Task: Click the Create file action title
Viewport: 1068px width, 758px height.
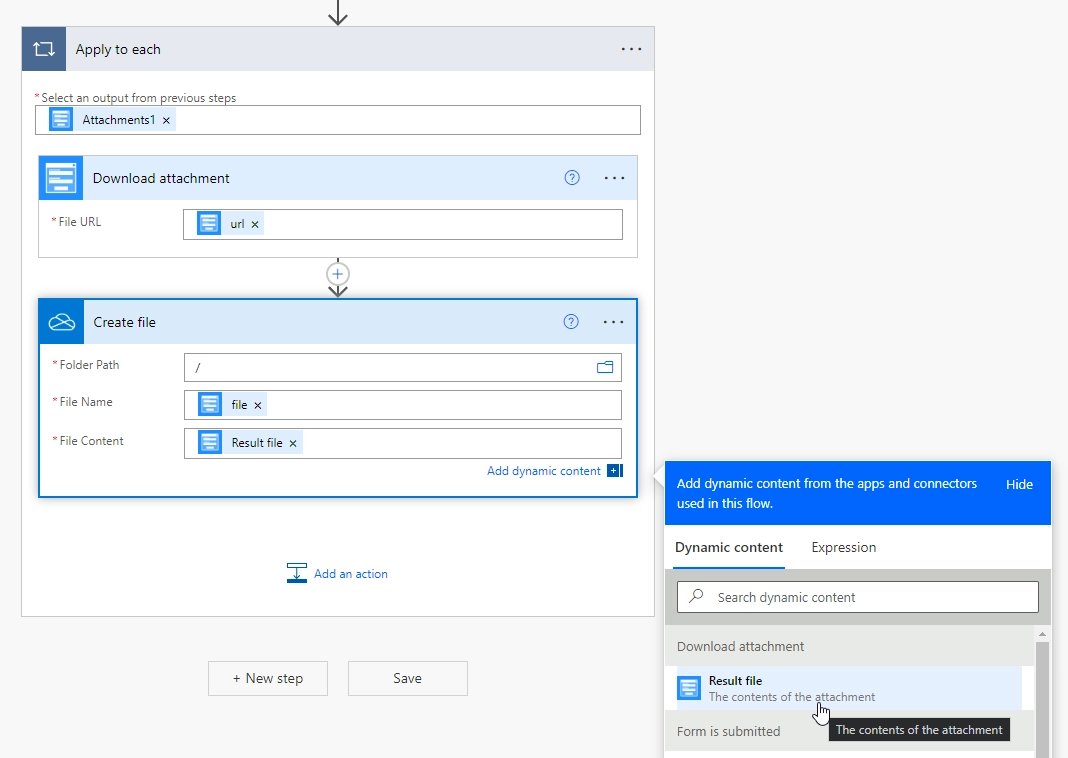Action: (x=125, y=322)
